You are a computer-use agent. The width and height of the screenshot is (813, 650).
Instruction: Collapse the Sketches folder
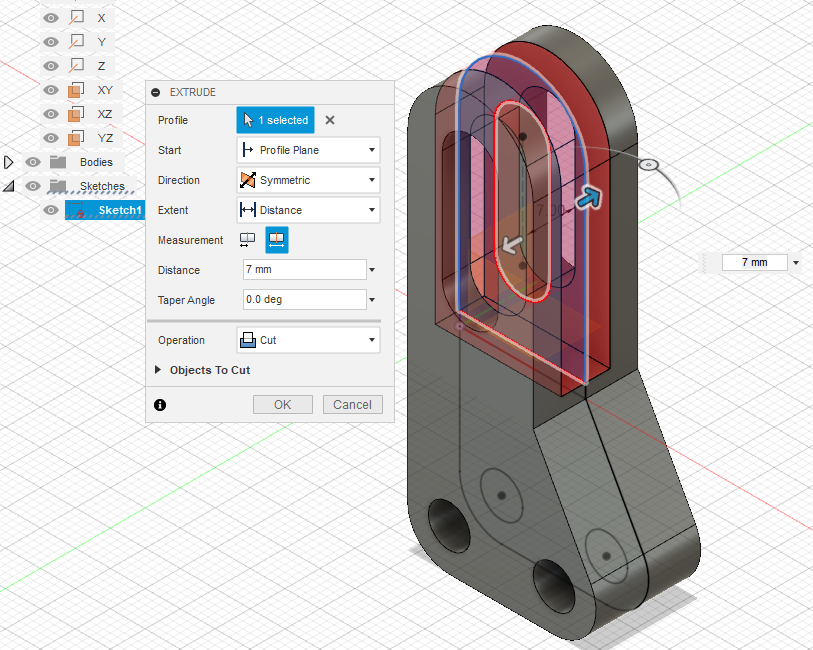tap(8, 186)
